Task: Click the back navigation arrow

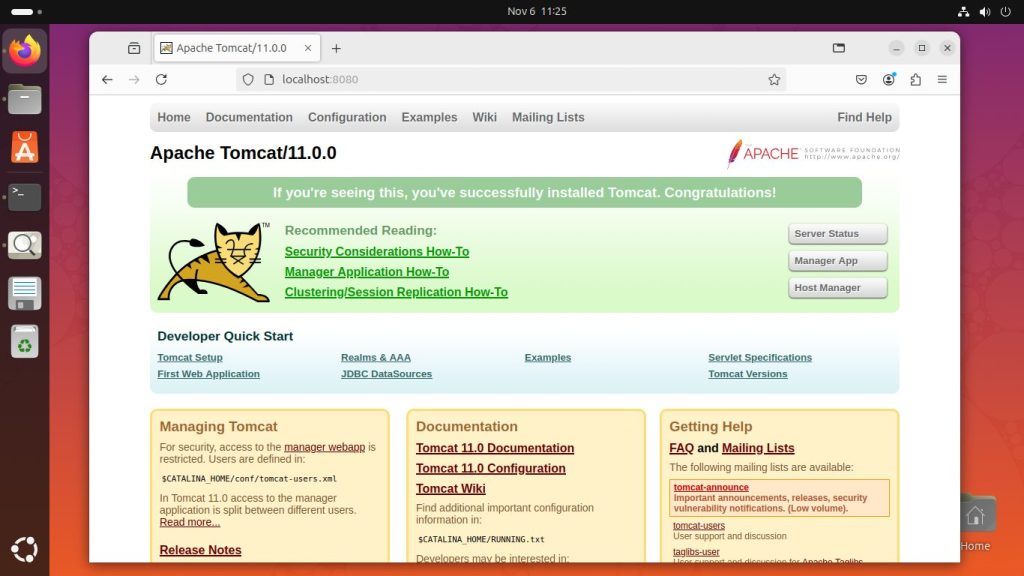Action: pos(107,79)
